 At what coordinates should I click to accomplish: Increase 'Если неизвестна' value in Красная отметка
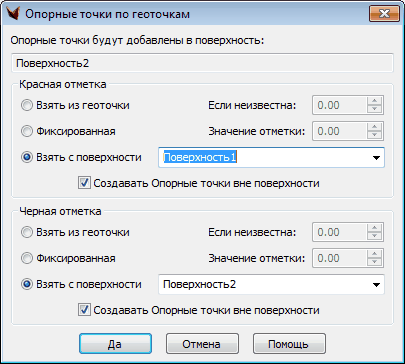(x=375, y=101)
